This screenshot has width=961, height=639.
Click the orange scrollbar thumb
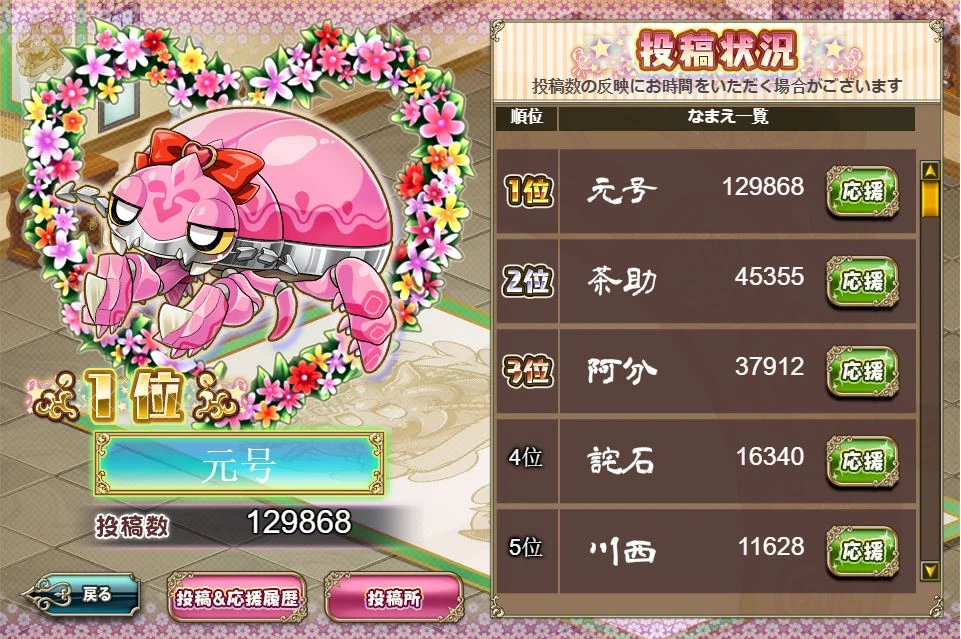coord(930,199)
